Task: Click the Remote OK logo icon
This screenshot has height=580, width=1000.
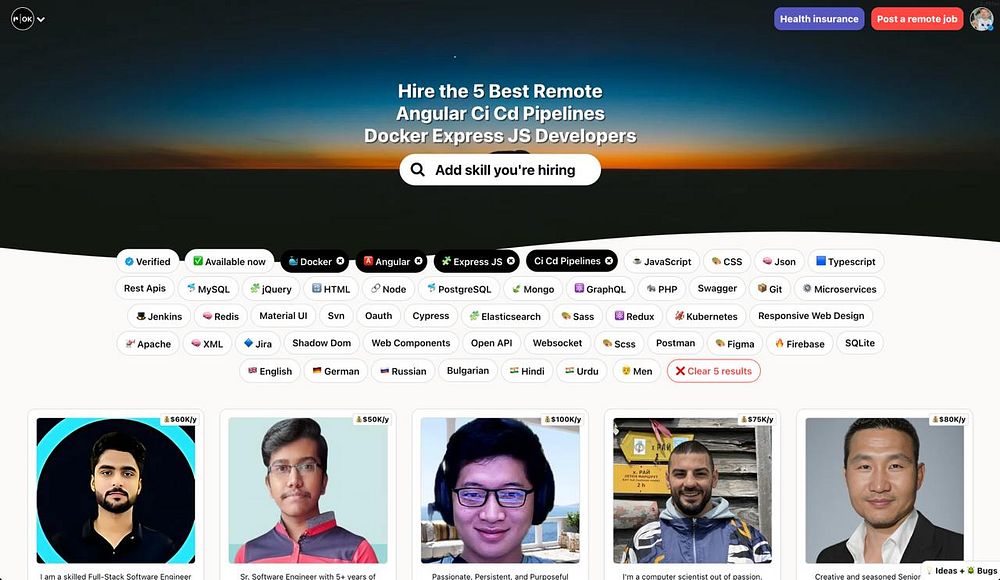Action: [x=22, y=19]
